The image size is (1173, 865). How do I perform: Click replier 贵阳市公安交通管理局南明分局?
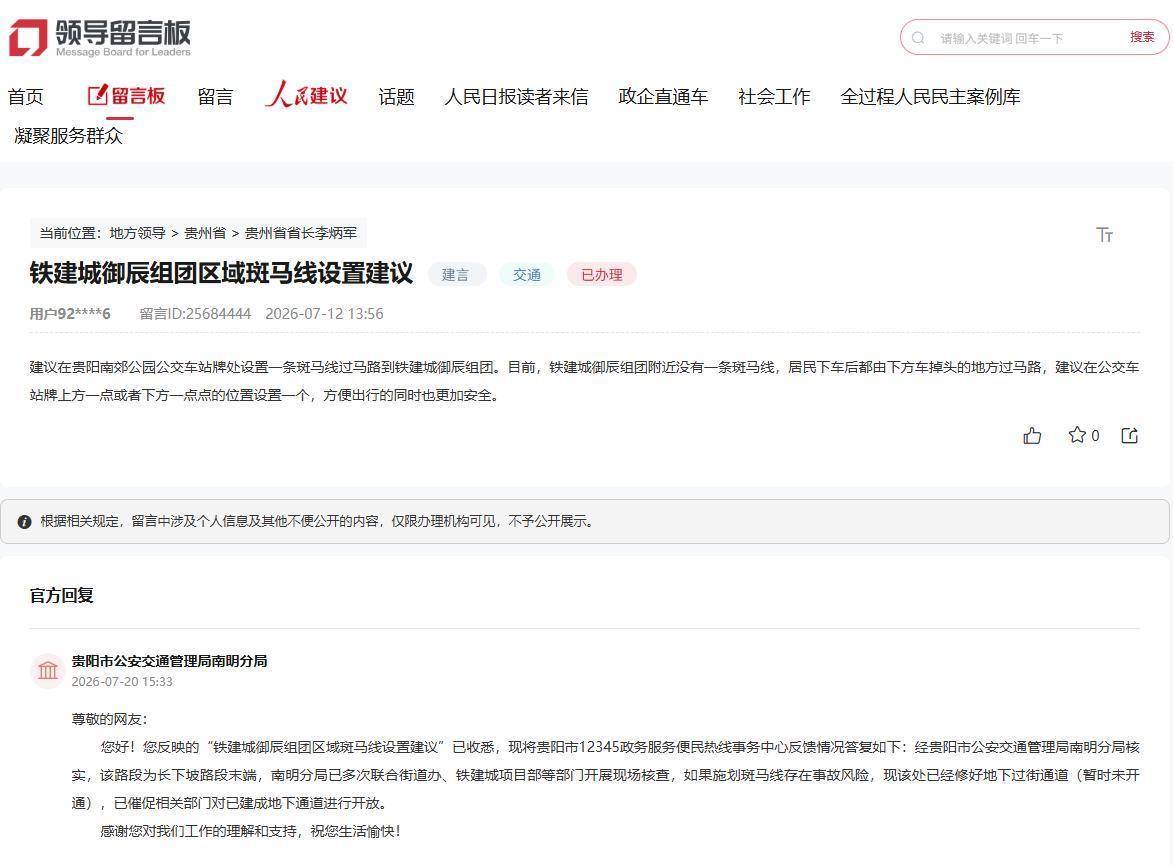point(169,661)
